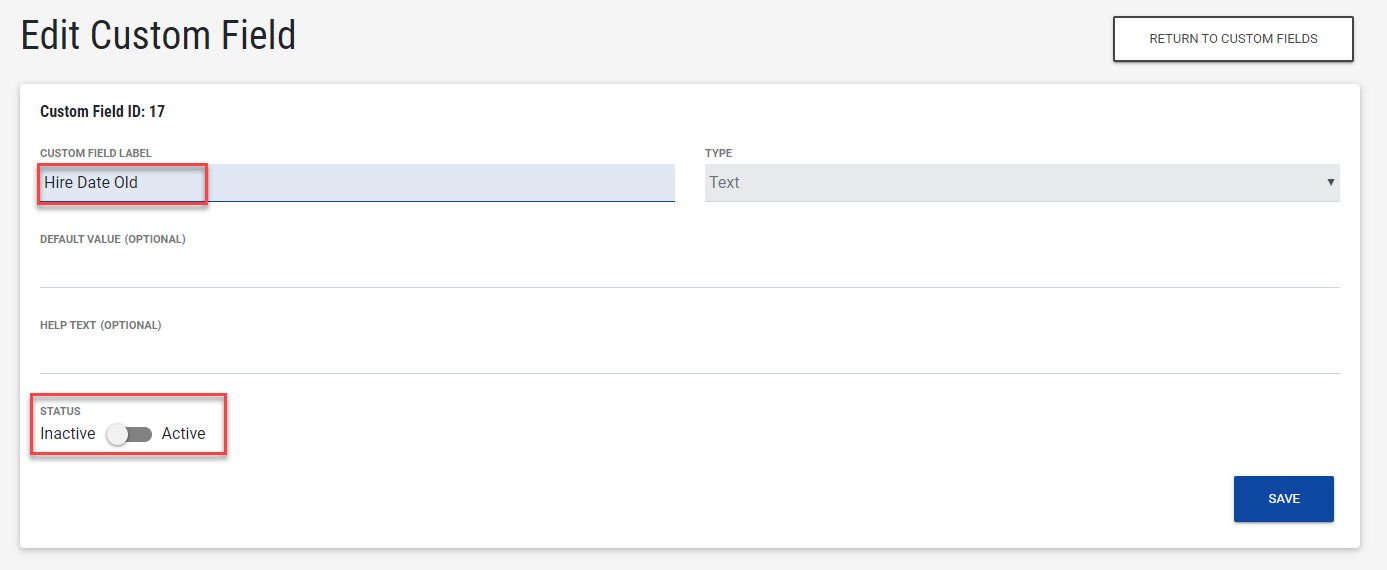Click the STATUS section label
Screen dimensions: 1387x570
[x=60, y=411]
